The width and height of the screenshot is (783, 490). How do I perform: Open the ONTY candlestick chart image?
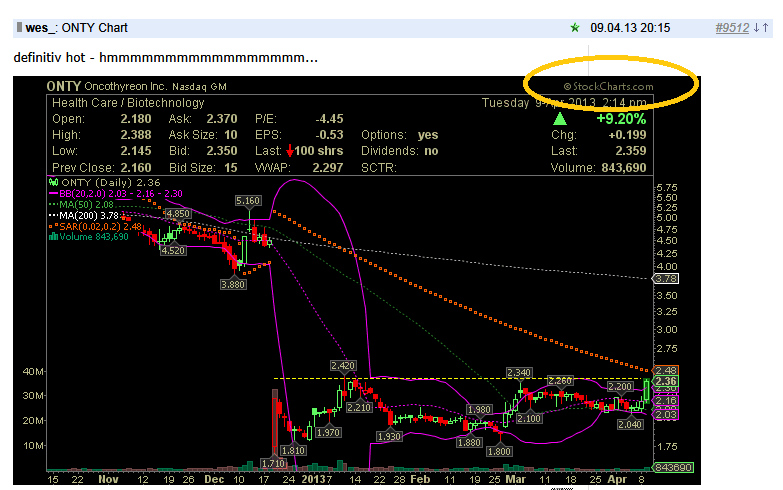point(357,280)
